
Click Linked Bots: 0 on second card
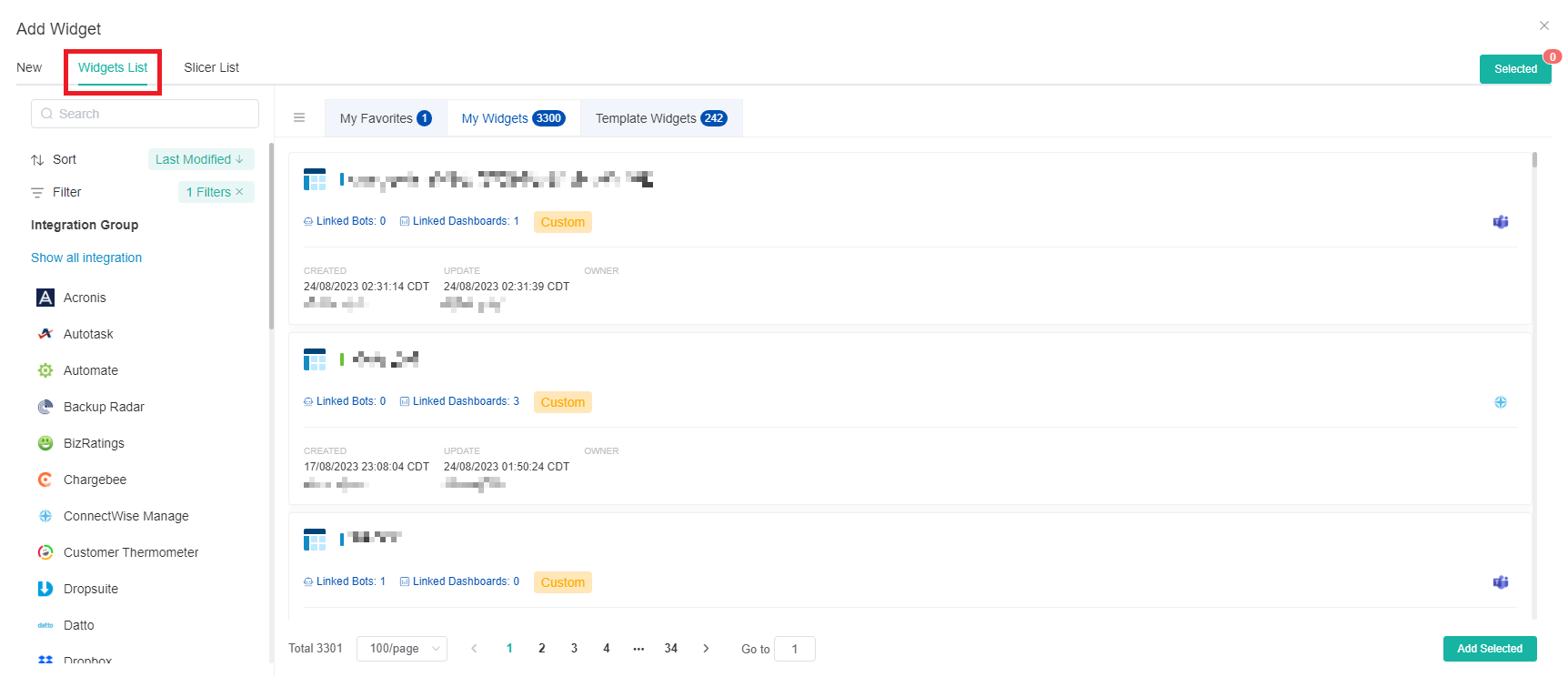coord(345,401)
